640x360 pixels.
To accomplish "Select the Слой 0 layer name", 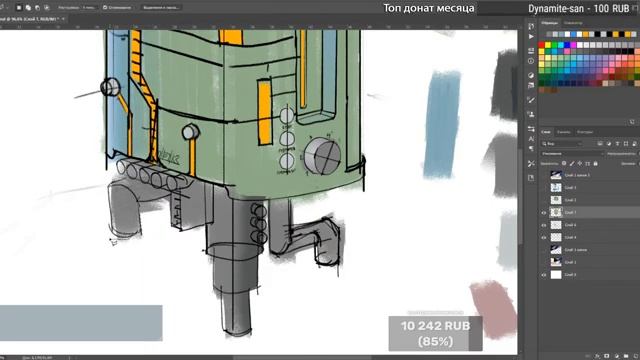I will (x=570, y=275).
